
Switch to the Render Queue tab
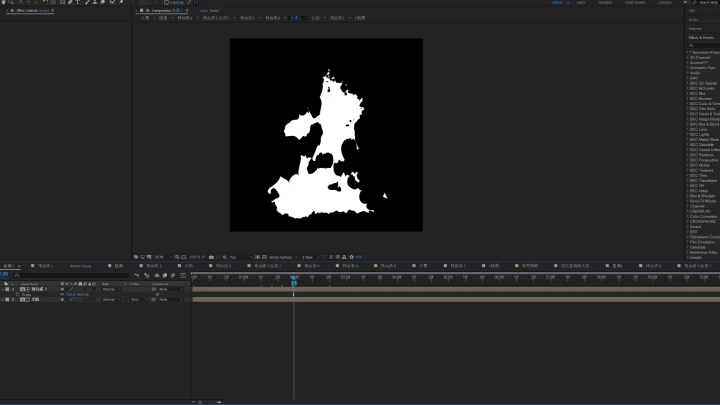point(80,266)
